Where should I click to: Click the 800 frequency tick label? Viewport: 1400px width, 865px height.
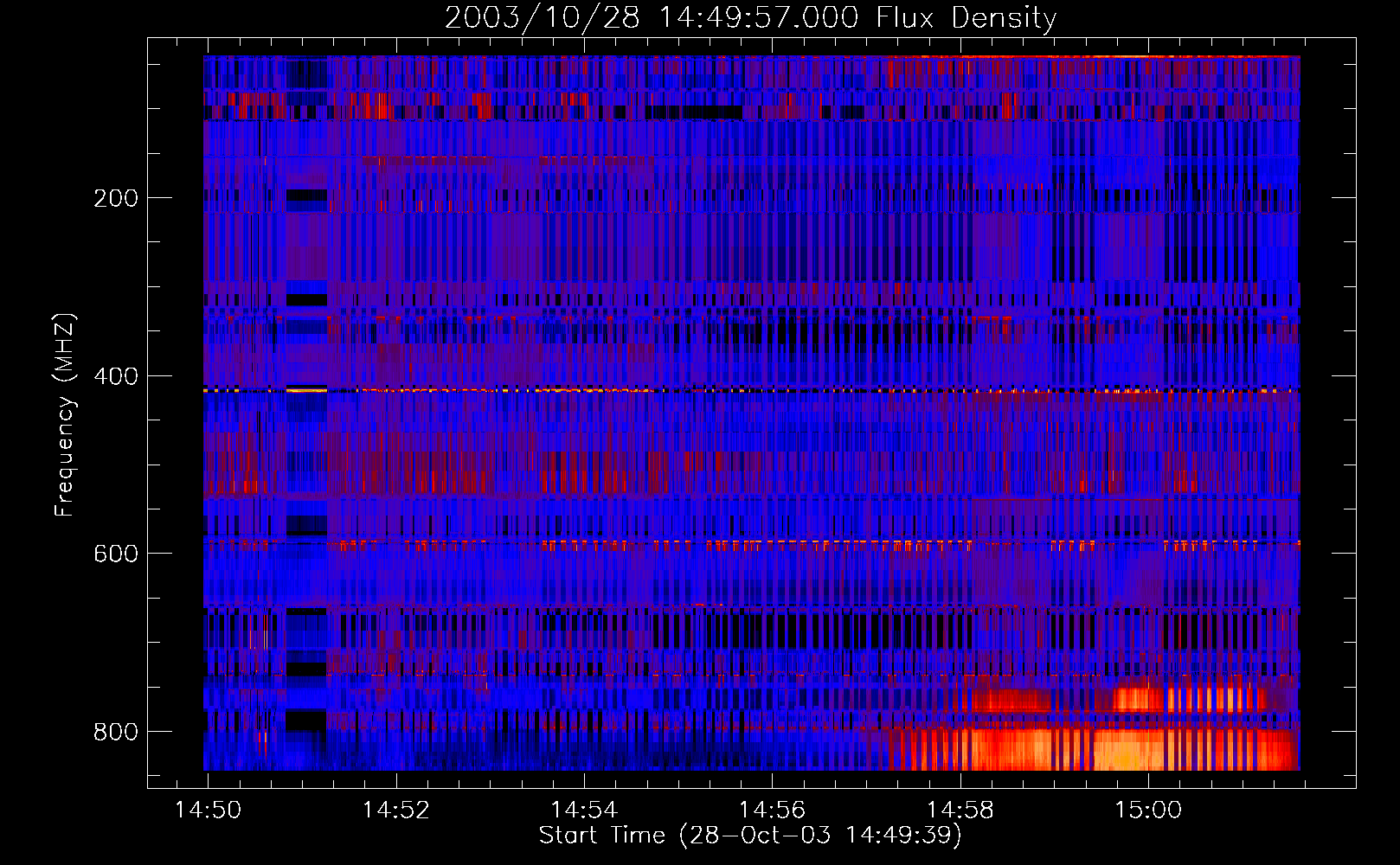point(116,732)
